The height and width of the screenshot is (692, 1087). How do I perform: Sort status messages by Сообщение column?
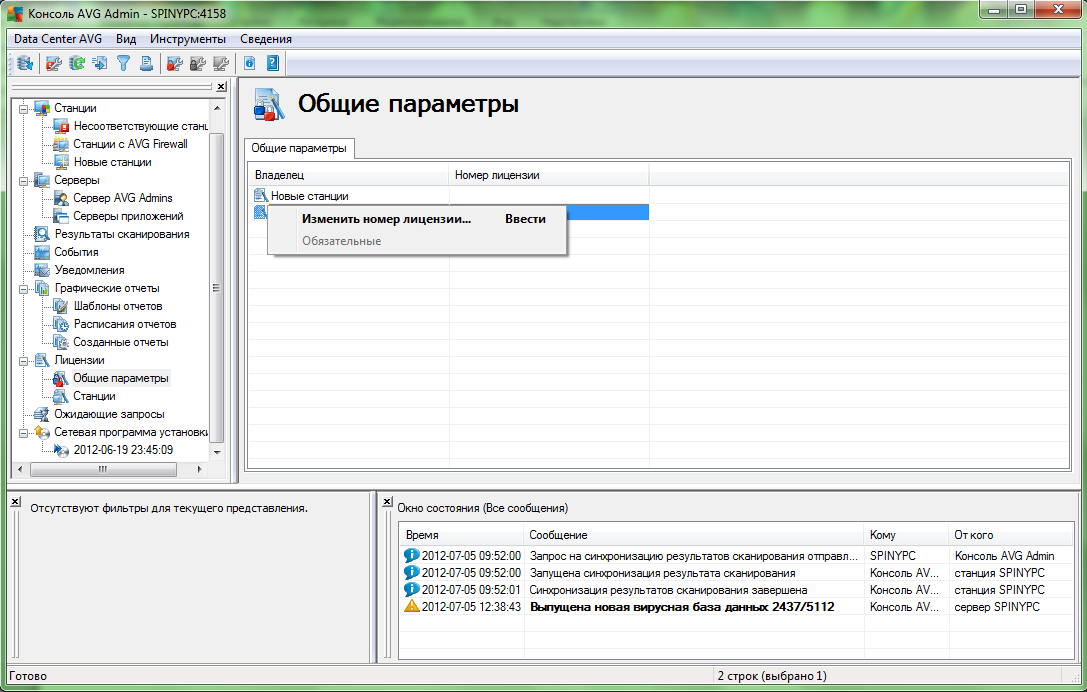(694, 535)
